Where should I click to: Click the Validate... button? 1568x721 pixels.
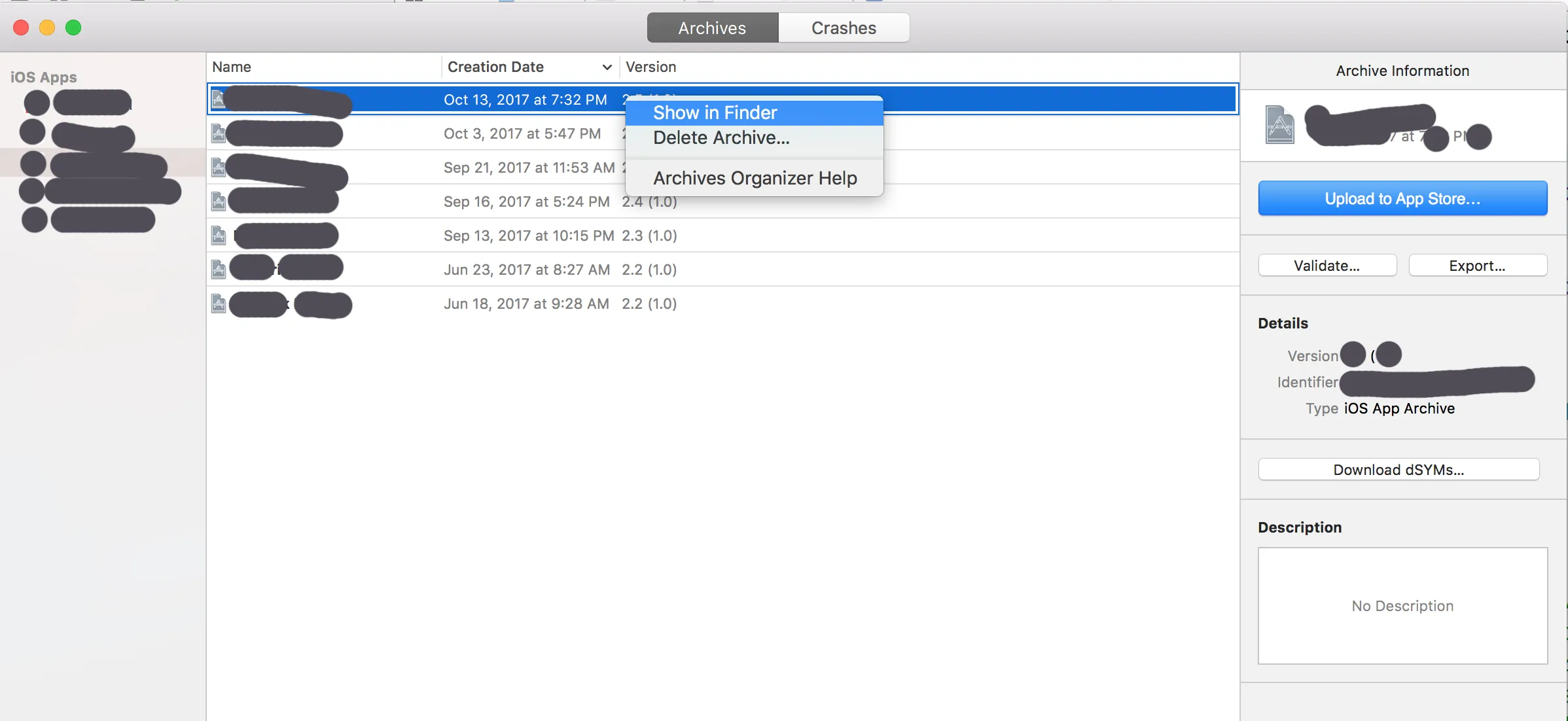1327,266
